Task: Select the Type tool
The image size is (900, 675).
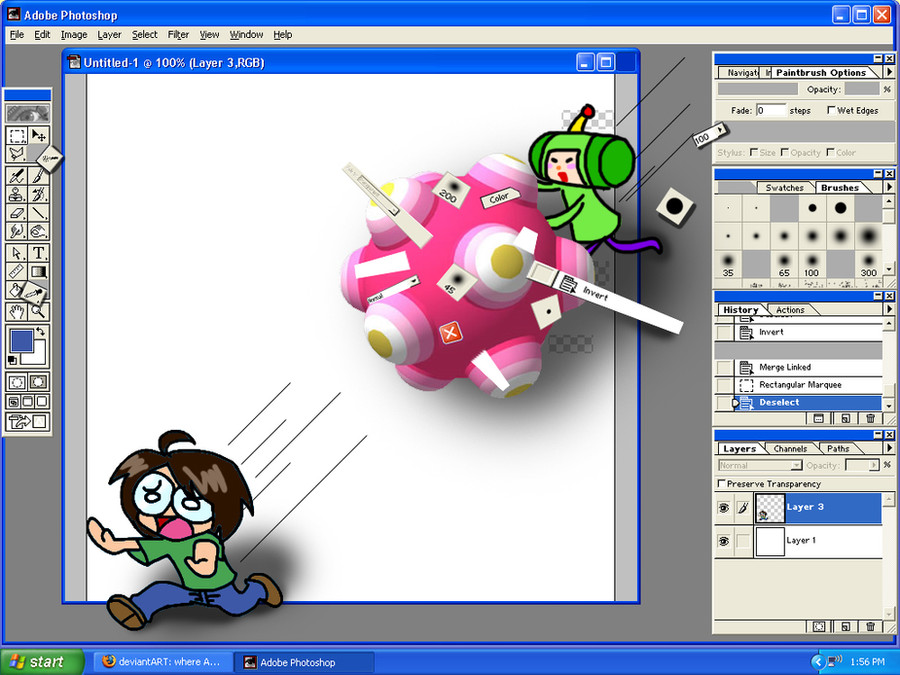Action: [x=38, y=253]
